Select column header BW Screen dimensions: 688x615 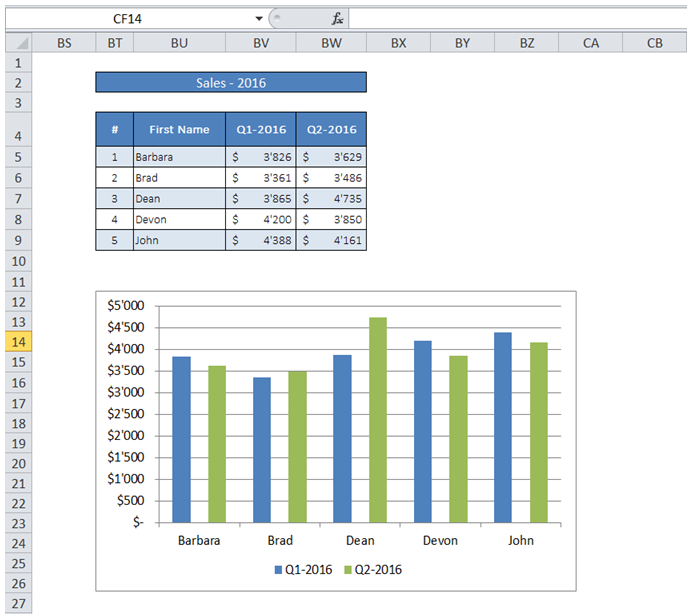(x=331, y=43)
